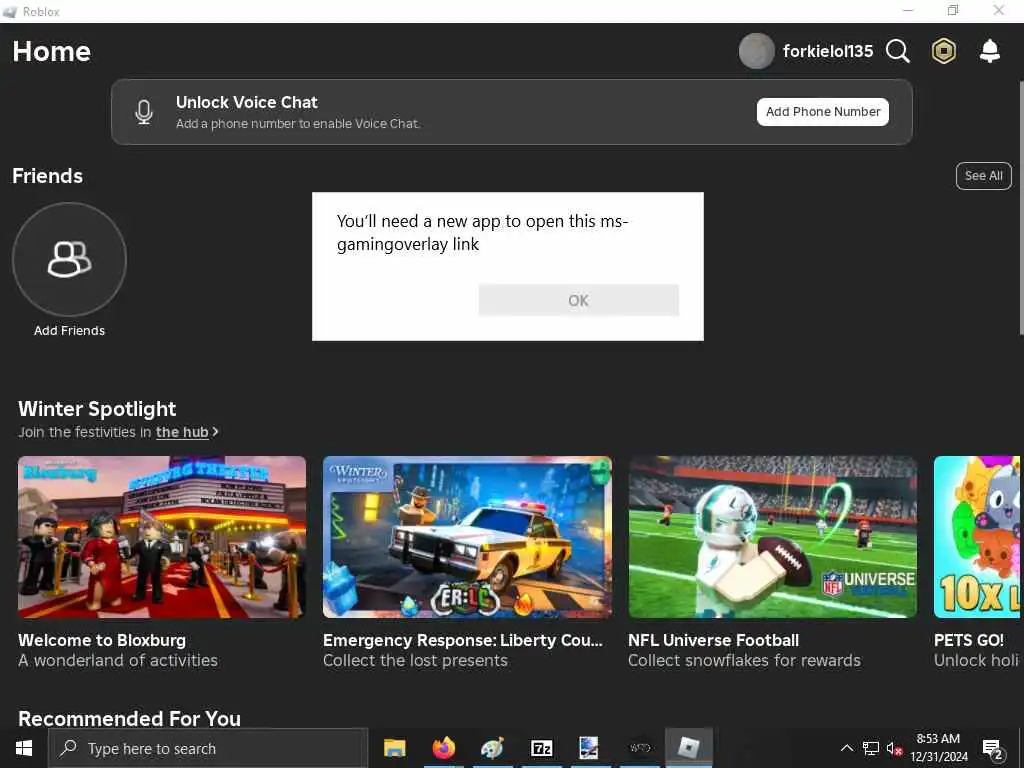The height and width of the screenshot is (768, 1024).
Task: Click the 'Welcome to Bloxburg' title text
Action: (102, 640)
